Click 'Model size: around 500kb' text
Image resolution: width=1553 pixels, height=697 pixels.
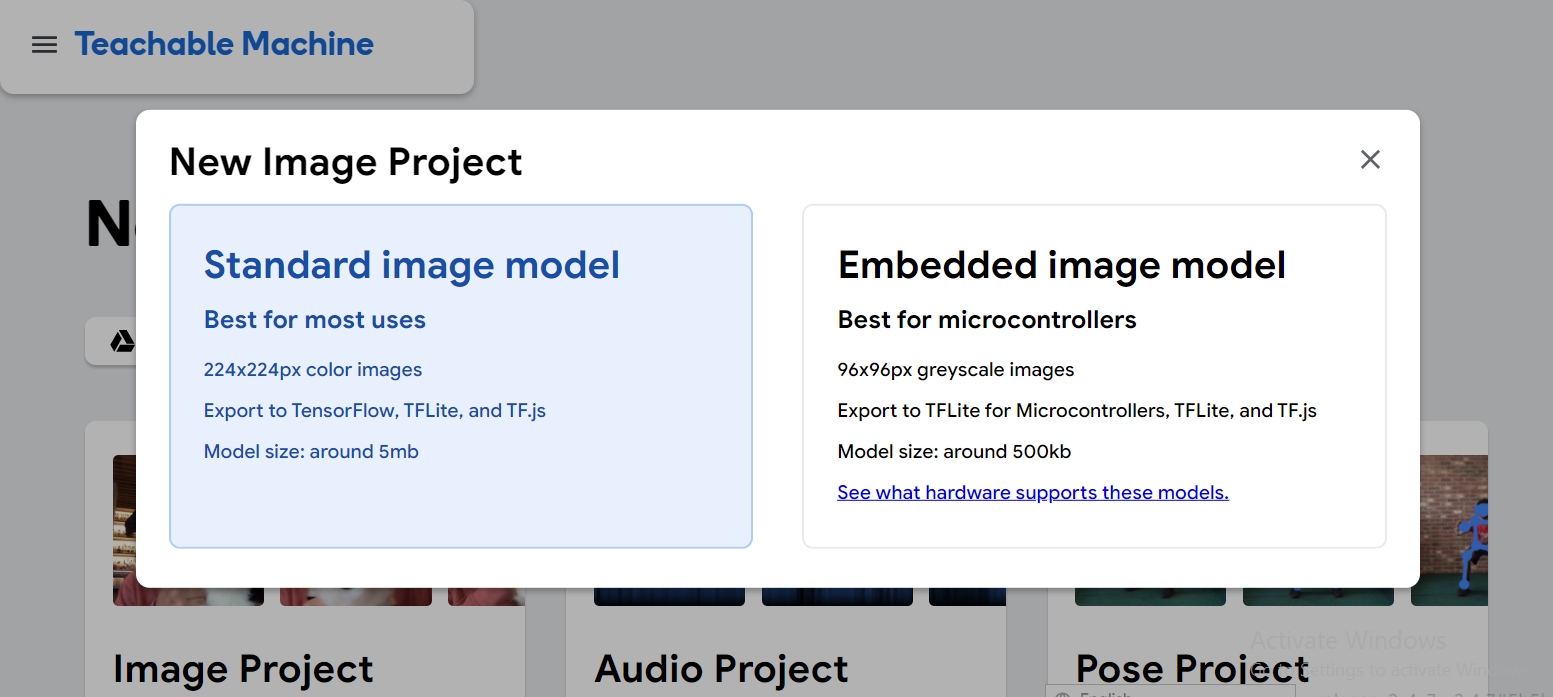click(954, 451)
